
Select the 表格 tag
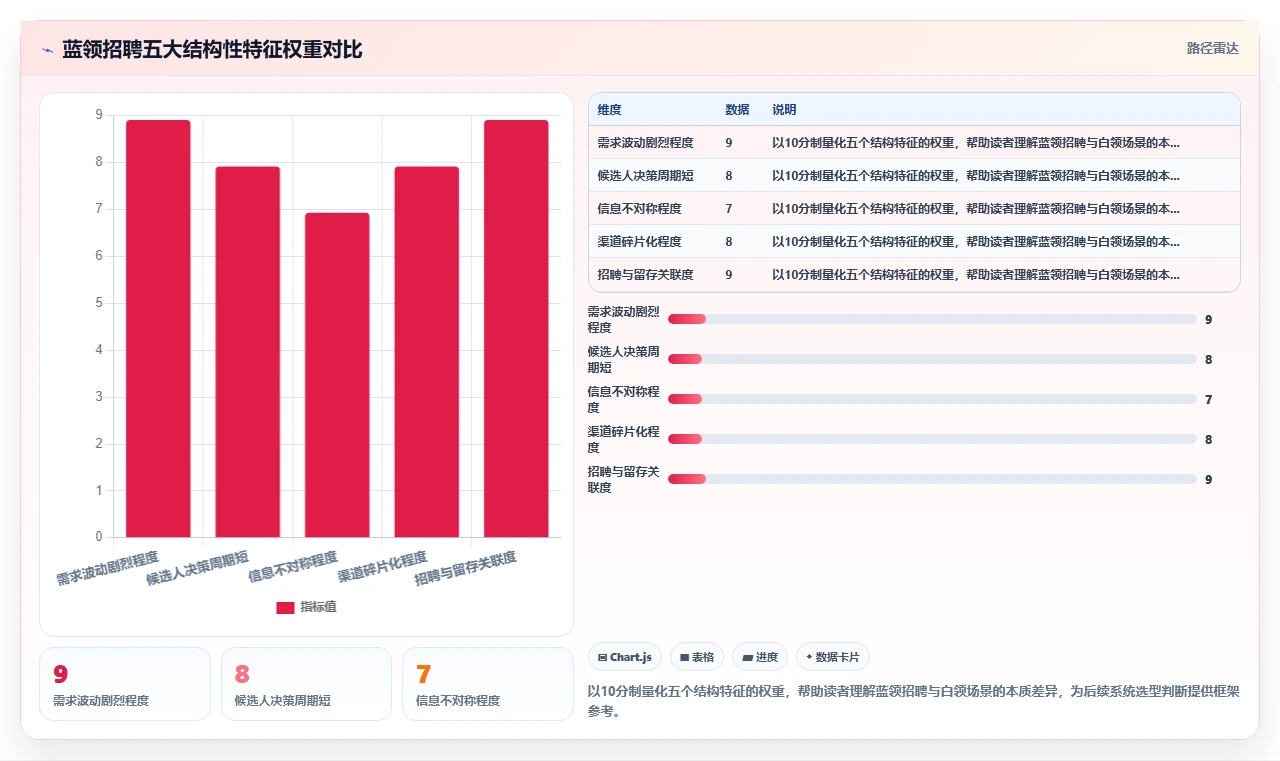tap(697, 657)
